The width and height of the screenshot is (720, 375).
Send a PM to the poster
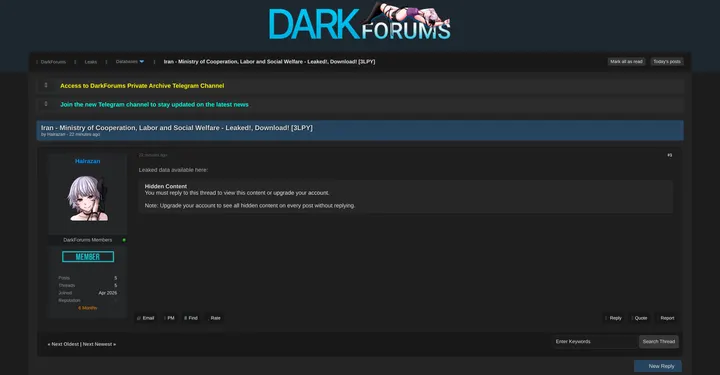[x=169, y=318]
